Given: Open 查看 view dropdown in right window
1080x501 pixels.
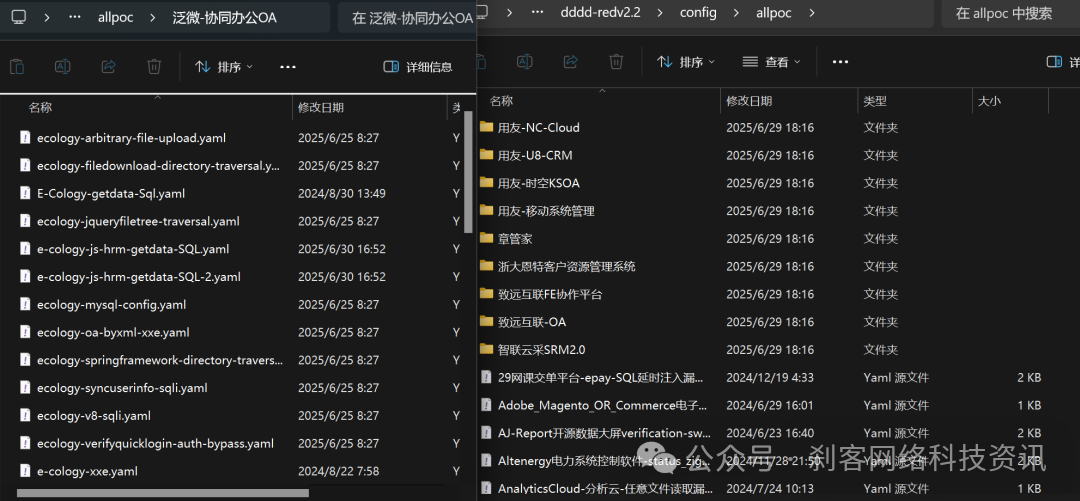Looking at the screenshot, I should pos(771,61).
